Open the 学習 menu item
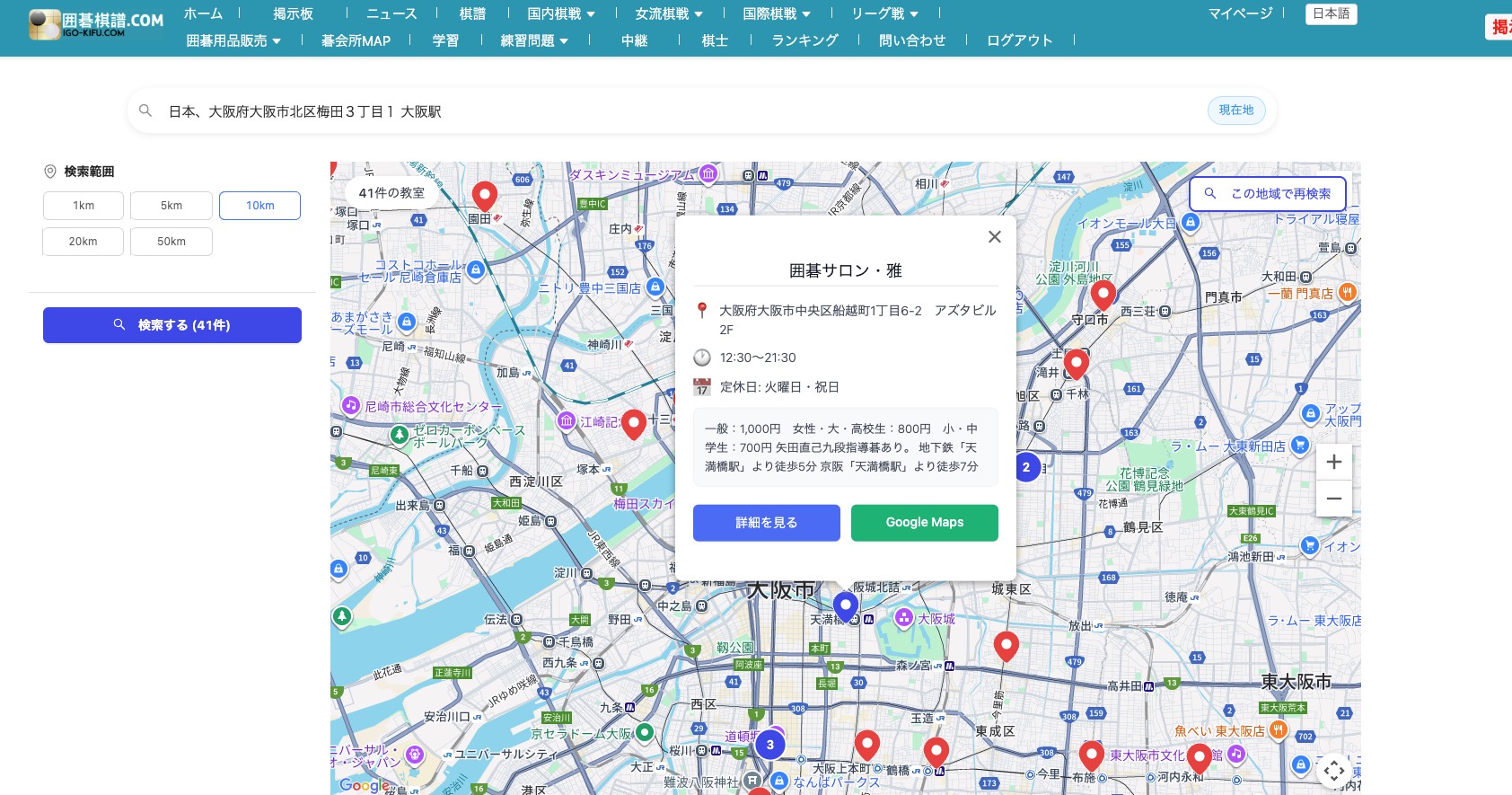 tap(445, 40)
